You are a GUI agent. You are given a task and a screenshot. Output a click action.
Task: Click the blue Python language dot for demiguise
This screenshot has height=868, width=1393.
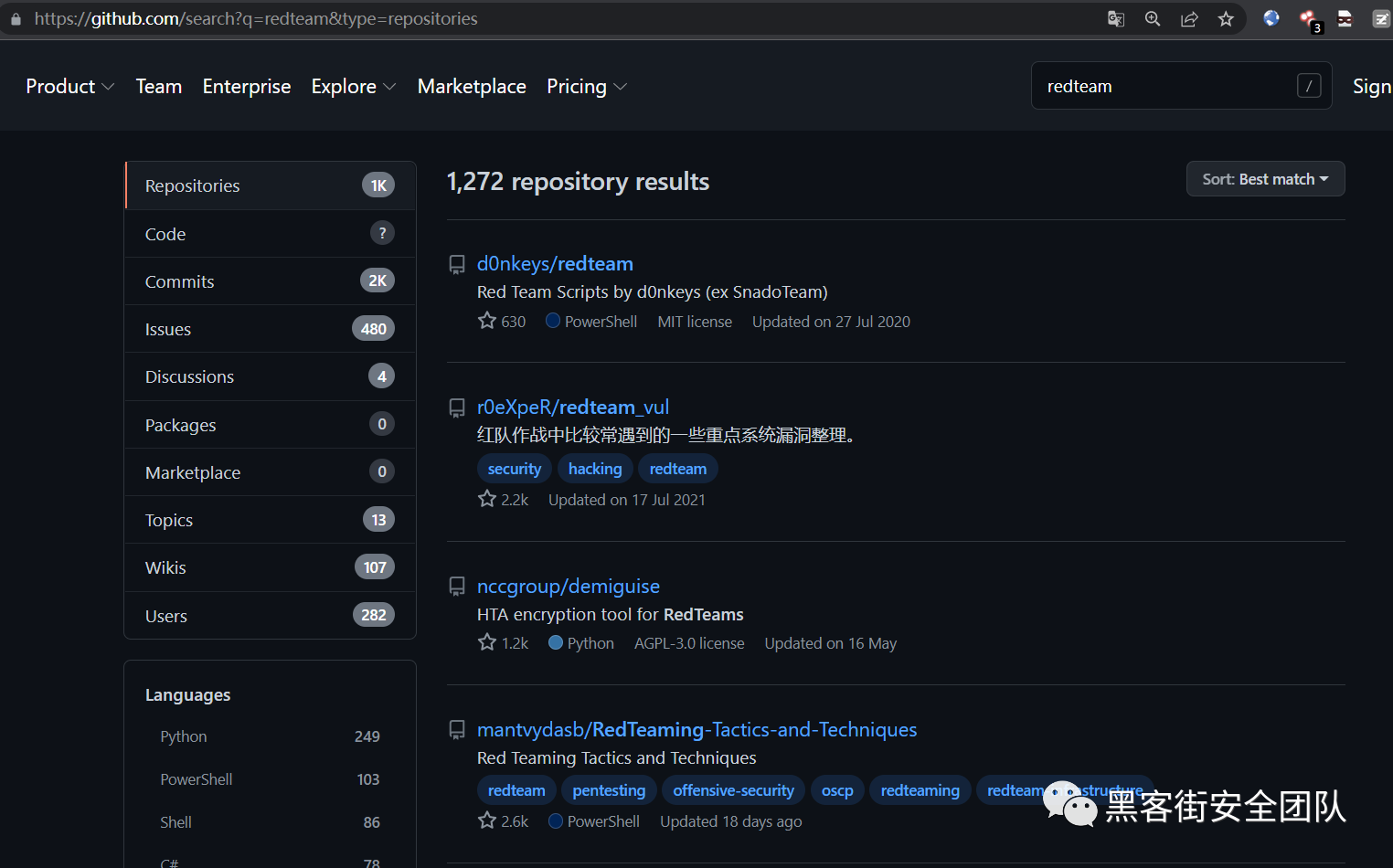click(x=556, y=642)
